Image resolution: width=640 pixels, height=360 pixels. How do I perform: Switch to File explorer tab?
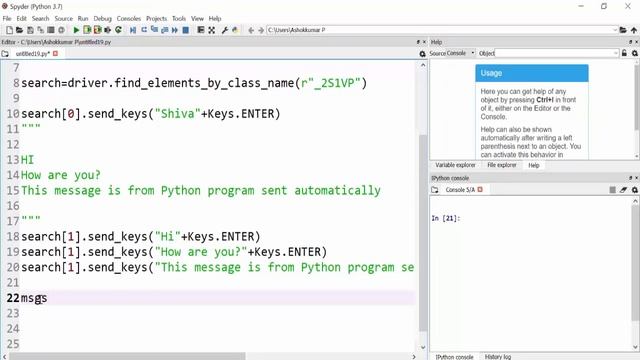click(x=502, y=165)
